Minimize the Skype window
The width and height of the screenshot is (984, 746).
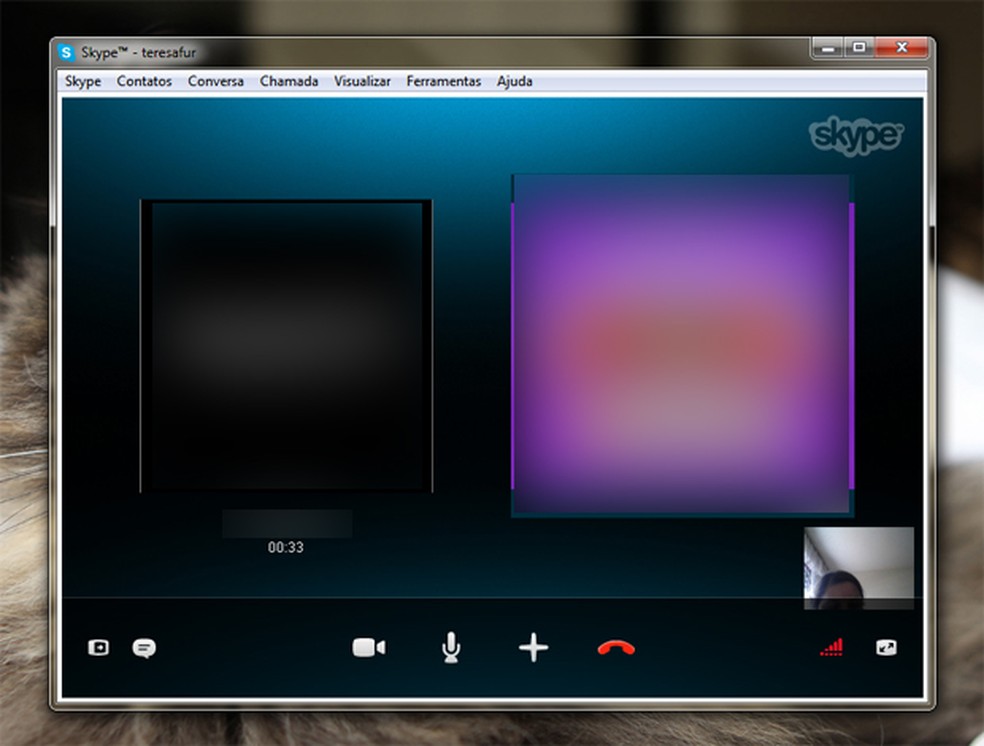[828, 48]
